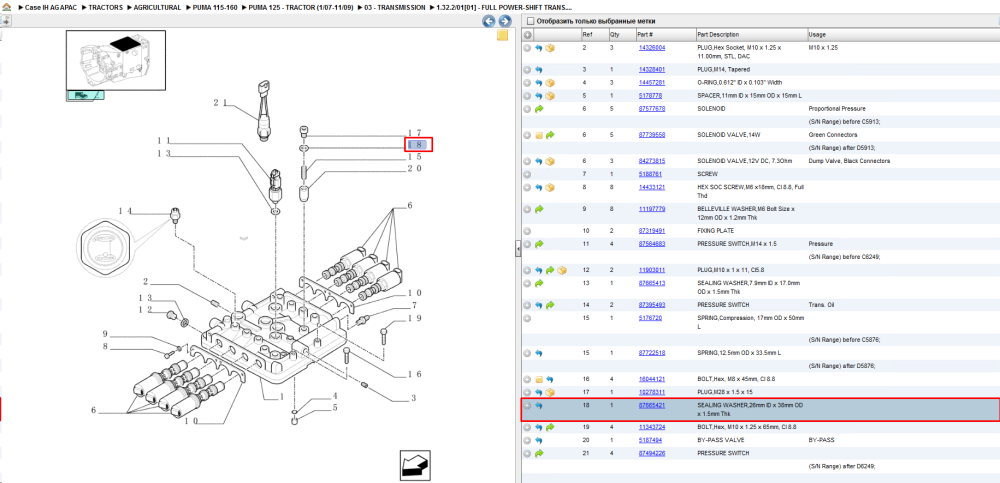
Task: Select callout 21 on the diagram
Action: tap(220, 103)
